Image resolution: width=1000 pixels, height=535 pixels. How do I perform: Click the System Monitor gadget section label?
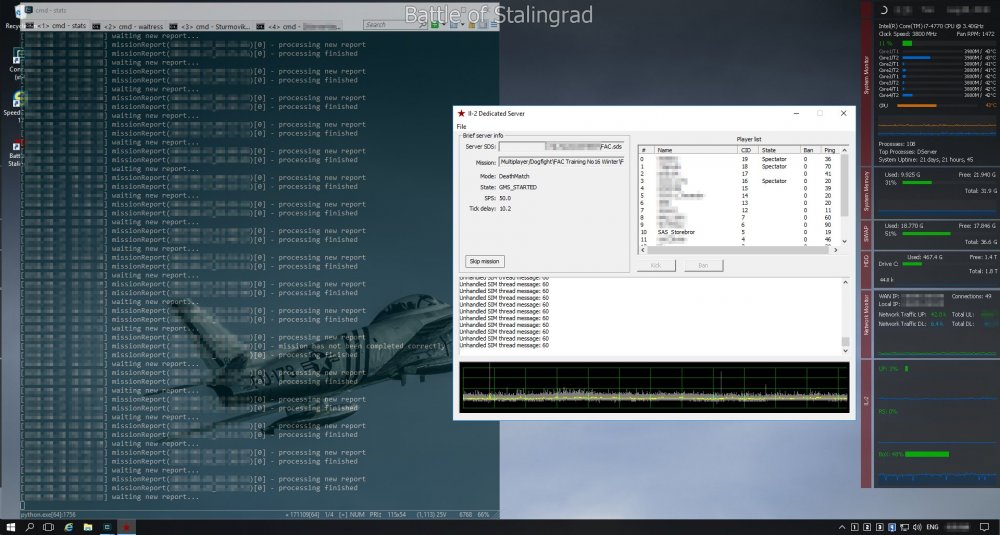click(x=866, y=75)
